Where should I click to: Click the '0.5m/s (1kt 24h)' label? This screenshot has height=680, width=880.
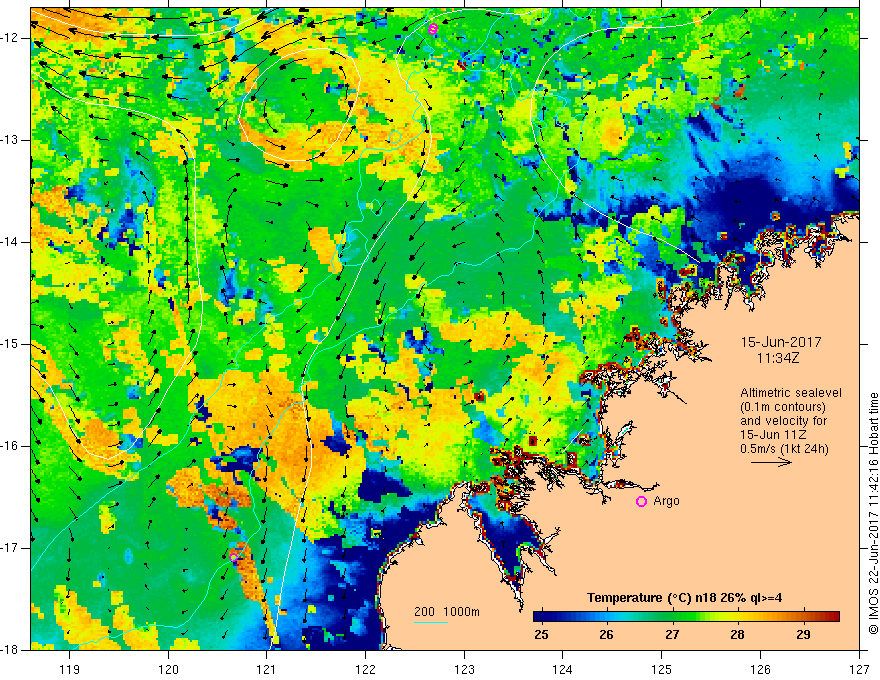pyautogui.click(x=785, y=449)
